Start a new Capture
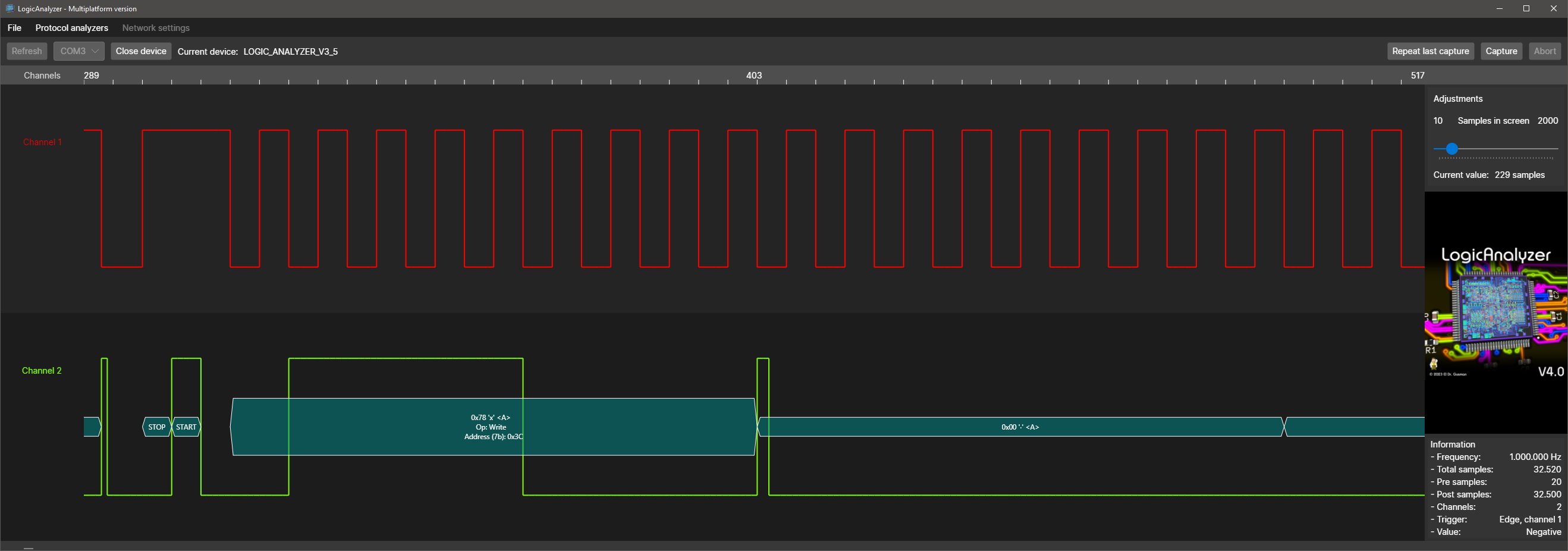Screen dimensions: 1568x551 click(1500, 51)
